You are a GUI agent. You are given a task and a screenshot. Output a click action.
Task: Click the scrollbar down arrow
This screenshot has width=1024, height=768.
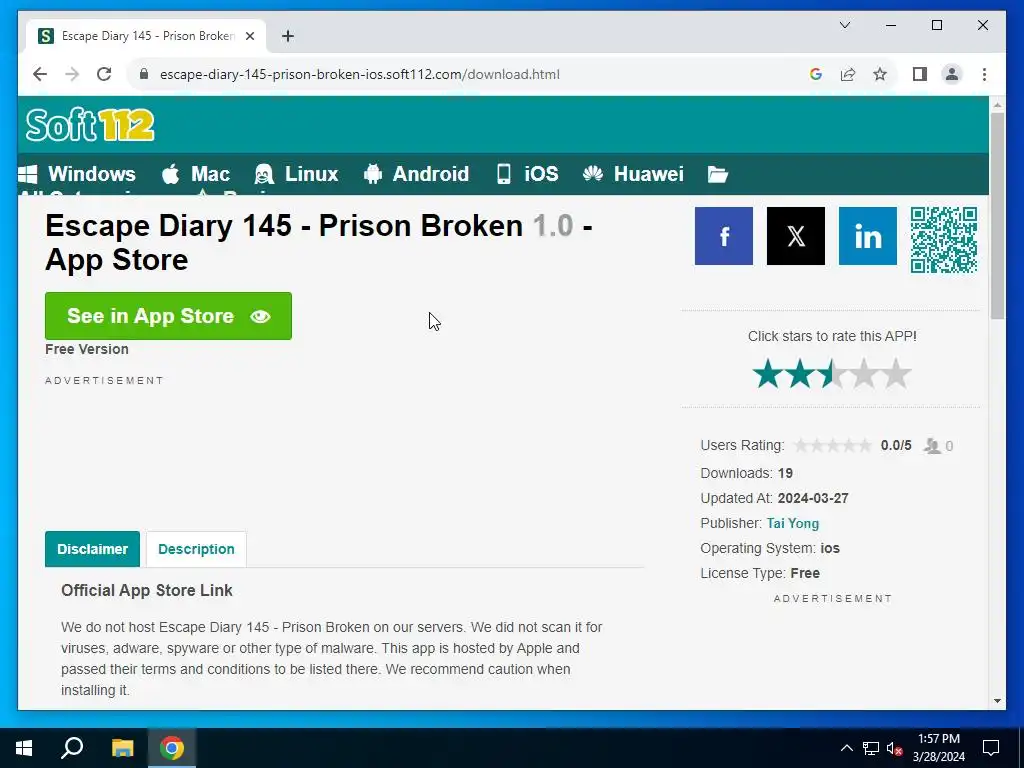[x=997, y=701]
